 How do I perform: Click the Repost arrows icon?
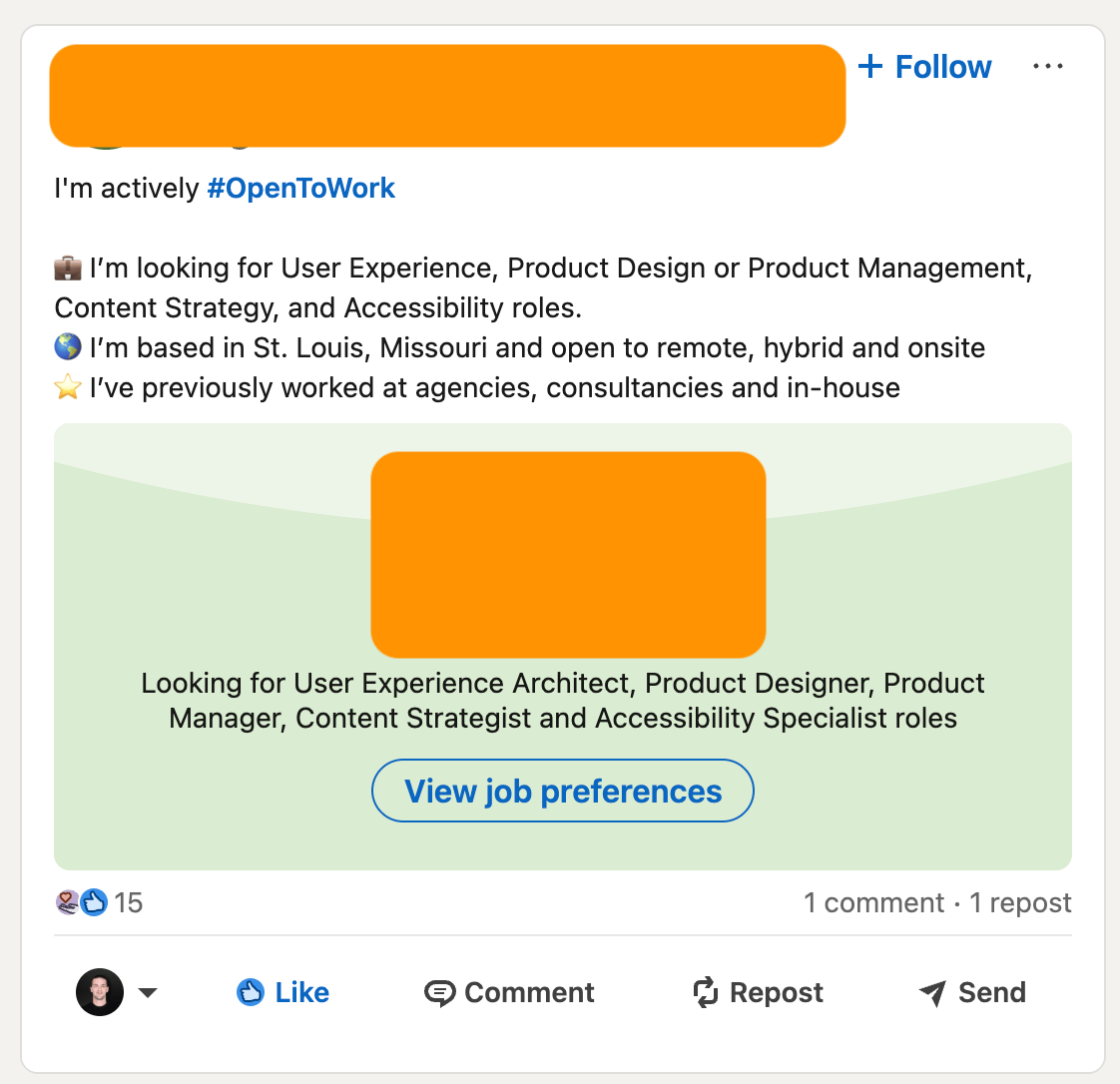click(x=706, y=992)
